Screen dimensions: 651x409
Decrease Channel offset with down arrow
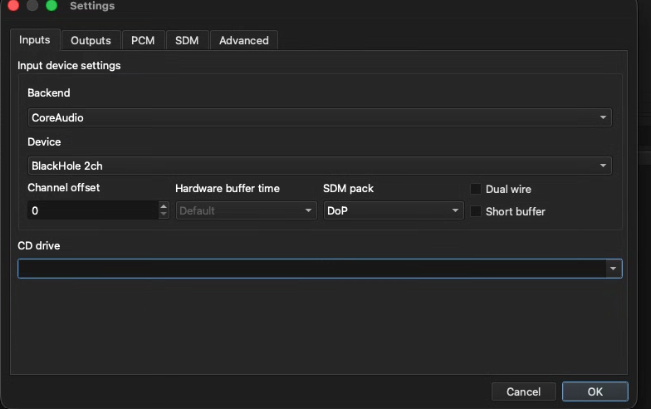pos(164,215)
